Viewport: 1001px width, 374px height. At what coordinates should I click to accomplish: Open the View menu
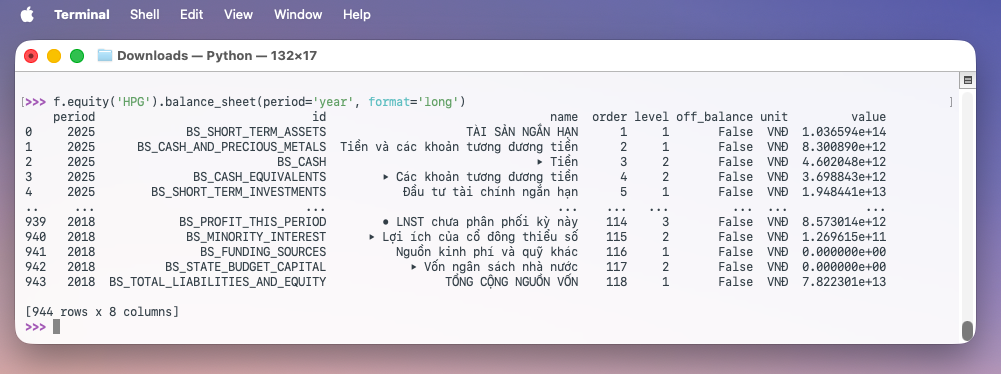click(x=238, y=14)
